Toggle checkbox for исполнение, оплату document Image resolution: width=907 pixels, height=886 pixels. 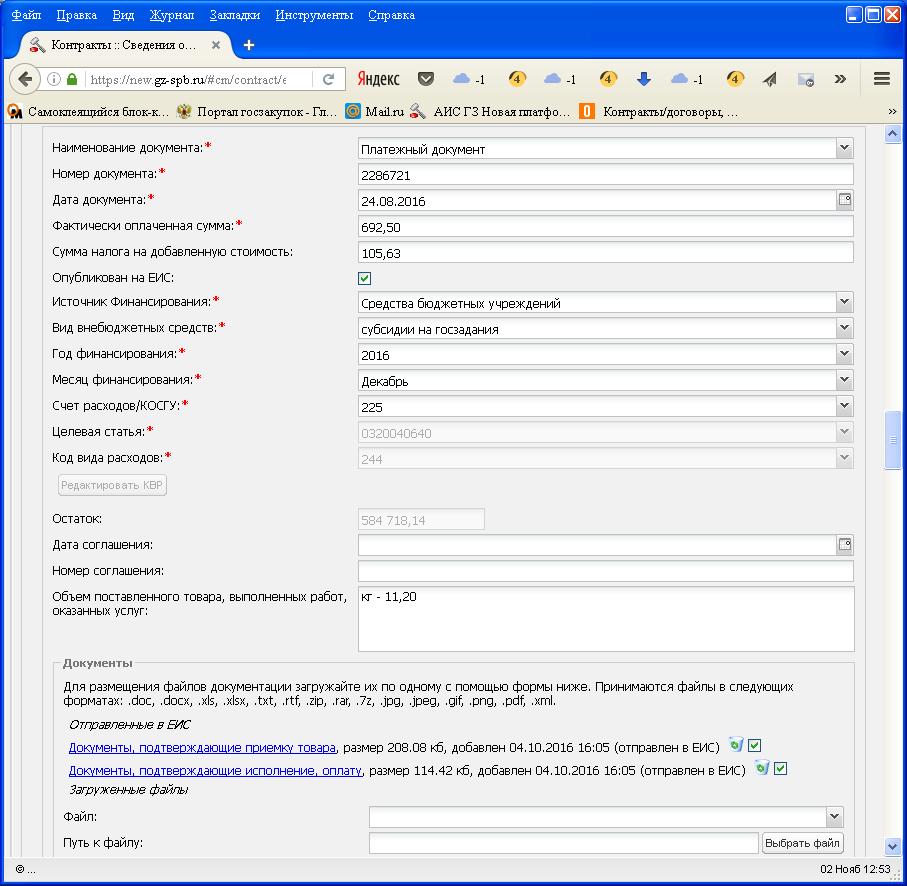click(x=780, y=769)
